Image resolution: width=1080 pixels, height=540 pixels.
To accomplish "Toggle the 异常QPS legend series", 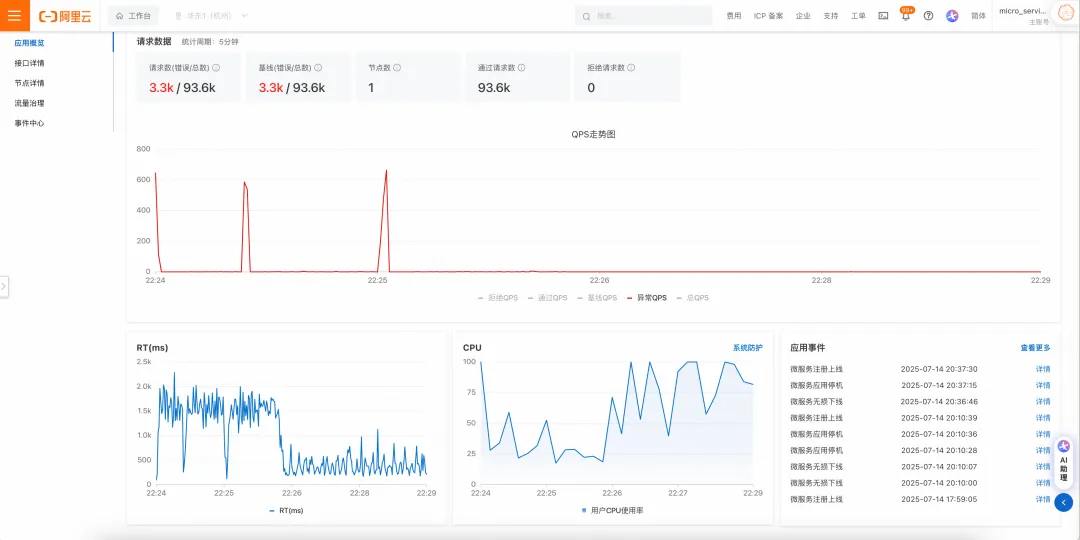I will coord(647,298).
